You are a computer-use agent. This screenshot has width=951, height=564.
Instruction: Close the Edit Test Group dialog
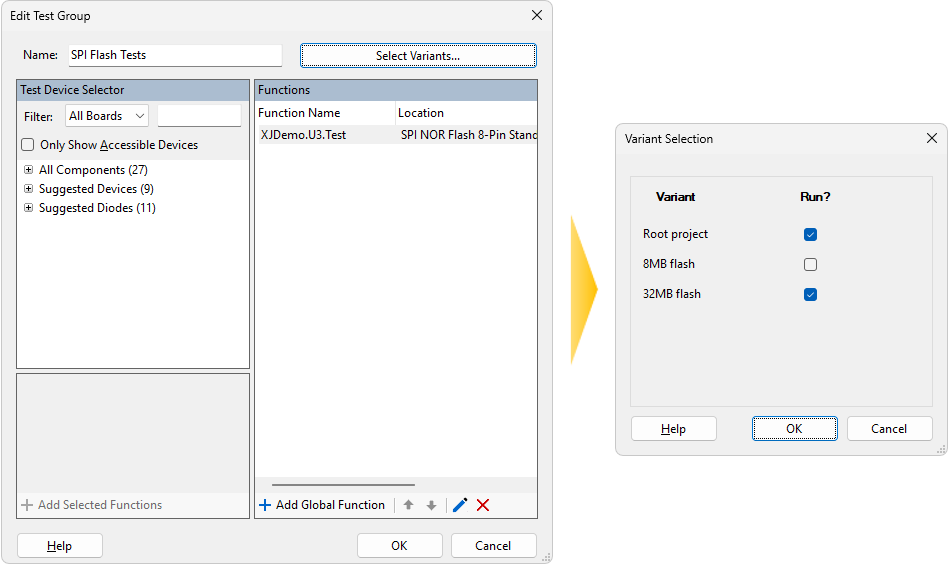tap(537, 16)
